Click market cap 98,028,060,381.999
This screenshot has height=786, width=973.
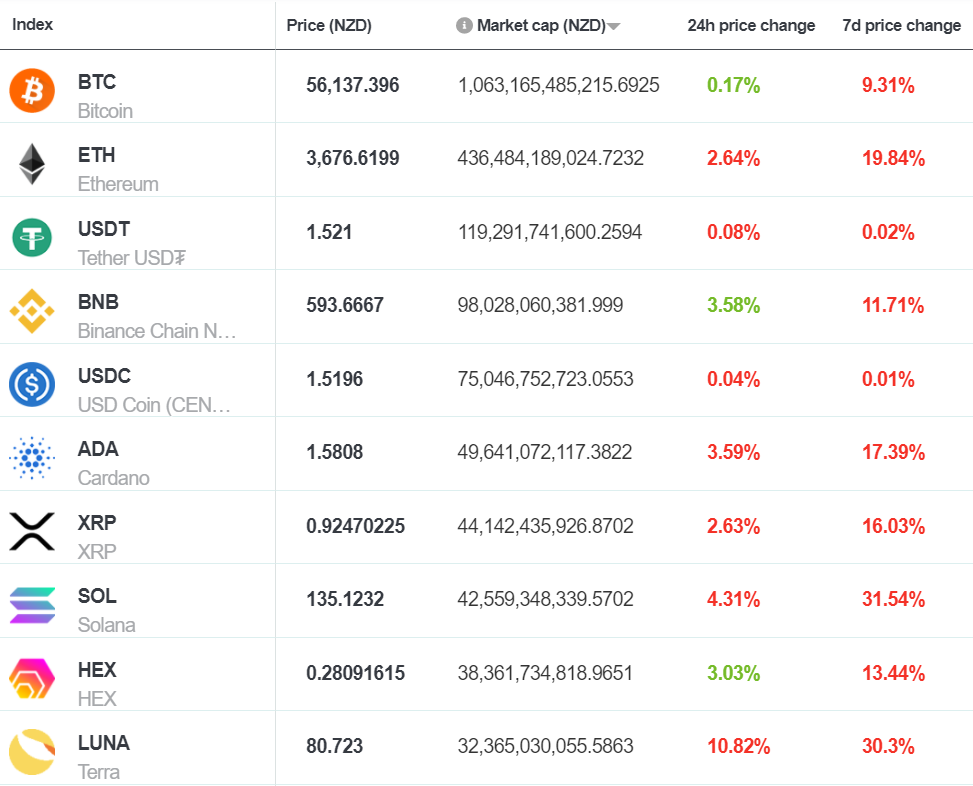coord(540,305)
